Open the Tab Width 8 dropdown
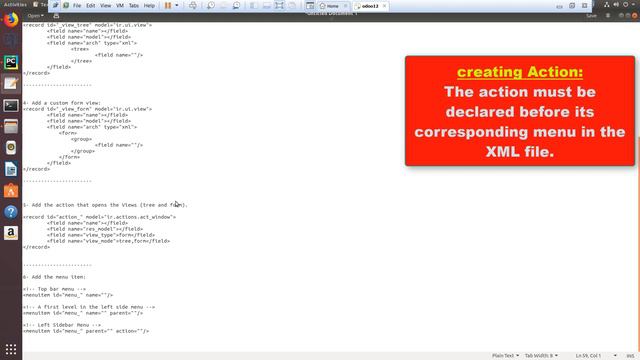The height and width of the screenshot is (360, 640). (x=541, y=356)
